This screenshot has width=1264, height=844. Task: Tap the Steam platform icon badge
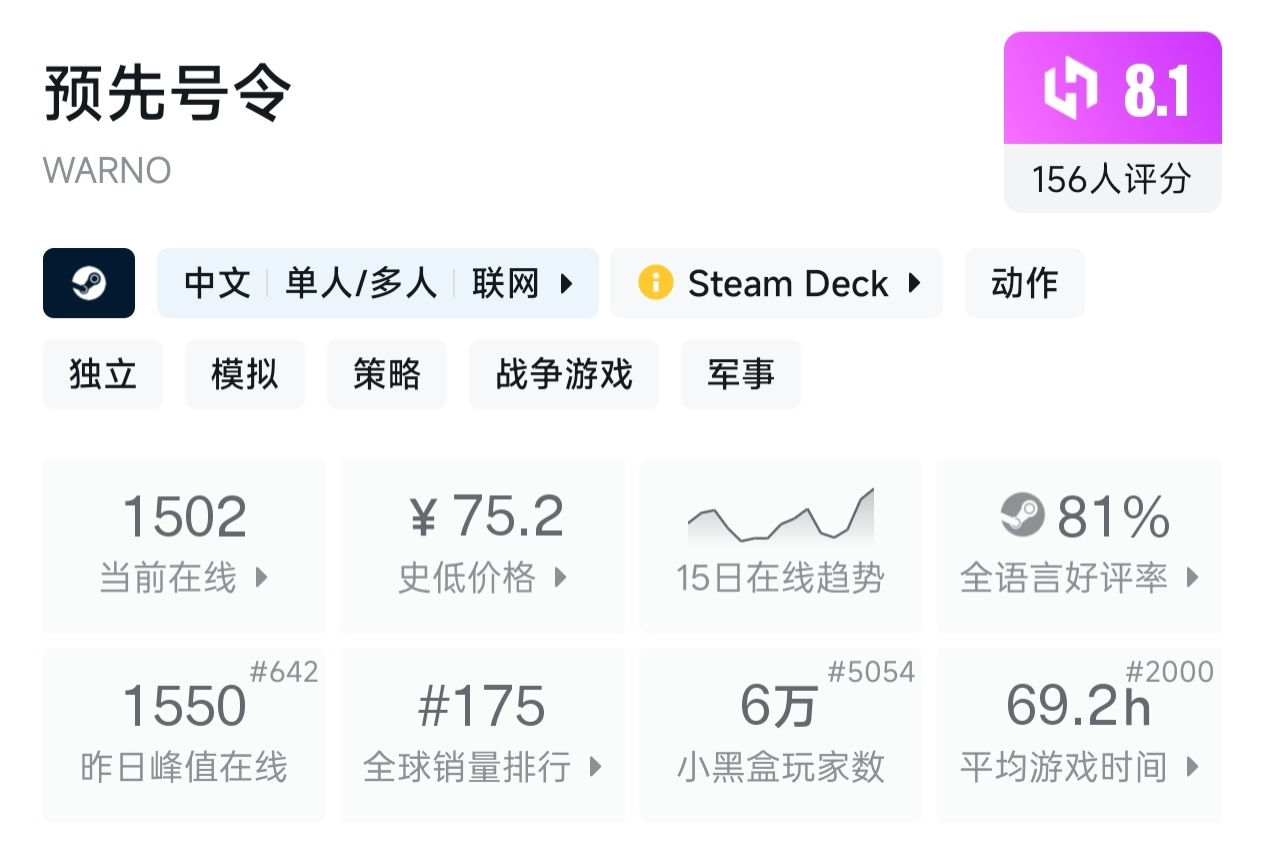click(x=89, y=283)
